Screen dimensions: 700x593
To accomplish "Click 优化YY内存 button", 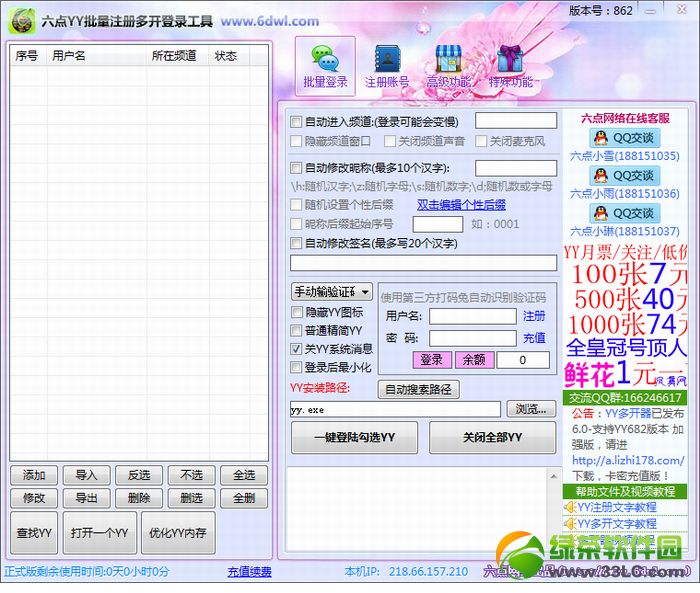I will (x=178, y=533).
